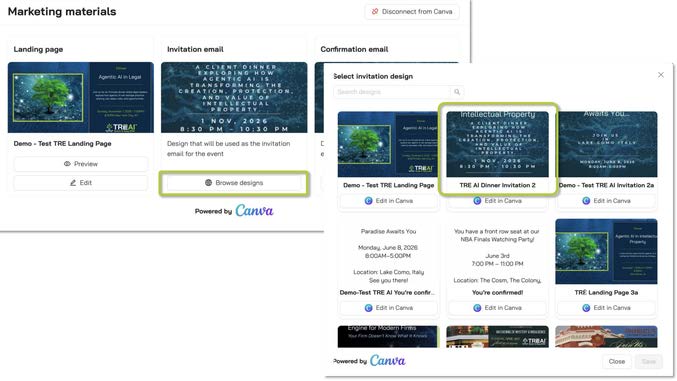This screenshot has width=677, height=381.
Task: Edit the landing page design
Action: pyautogui.click(x=81, y=183)
